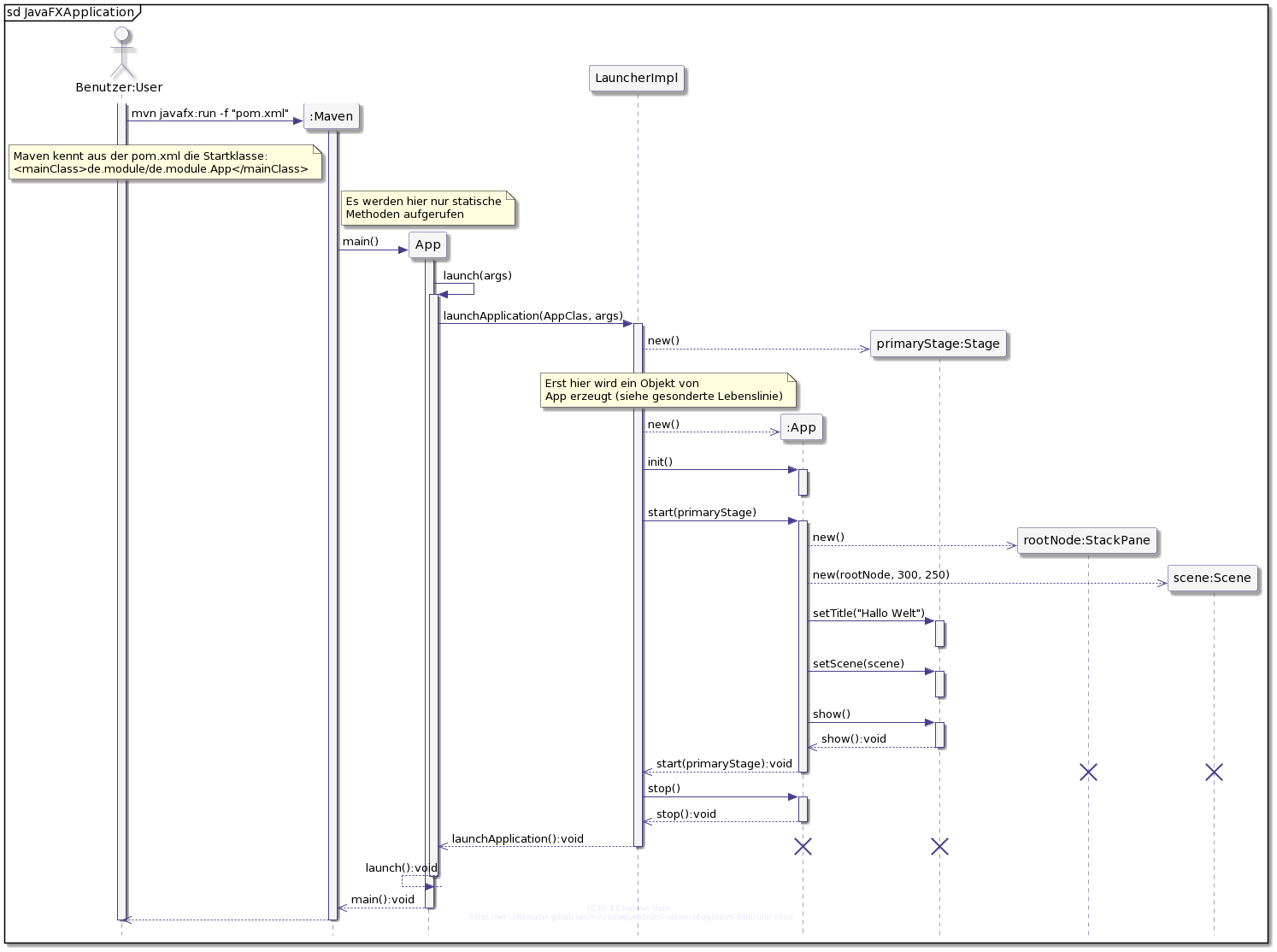Click the "launchApplication():void" return label
Screen dimensions: 1277x952
point(517,839)
